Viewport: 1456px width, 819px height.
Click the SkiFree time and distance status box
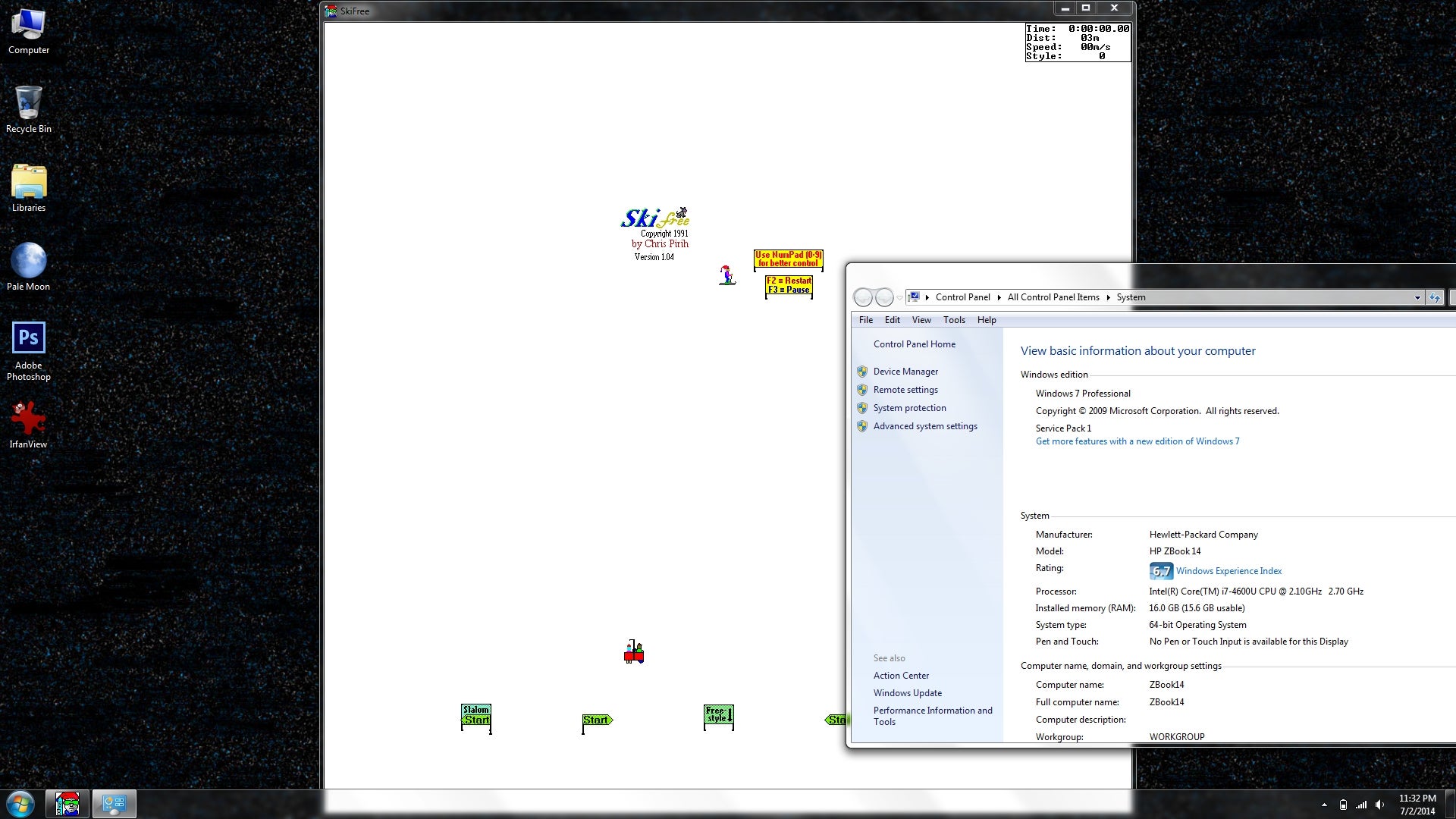coord(1078,42)
